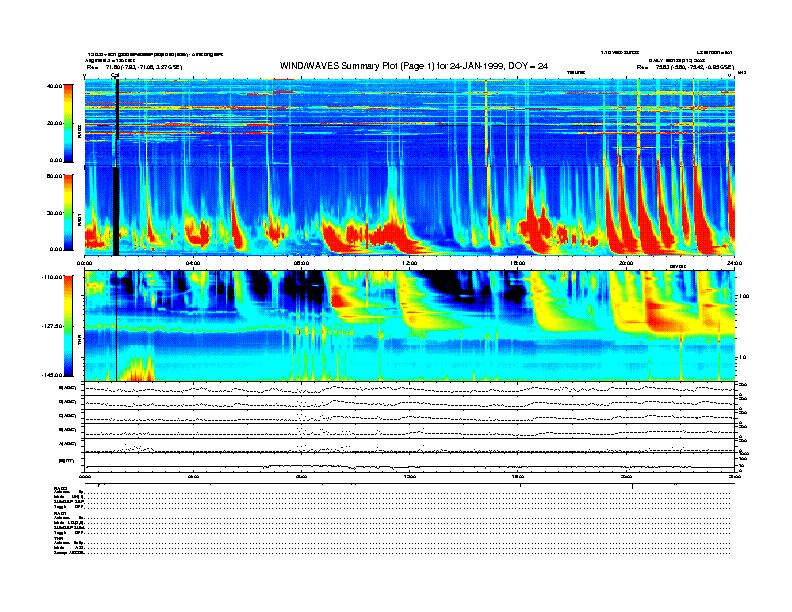Click the 16:00 label under the RAD1 spectrogram

518,263
